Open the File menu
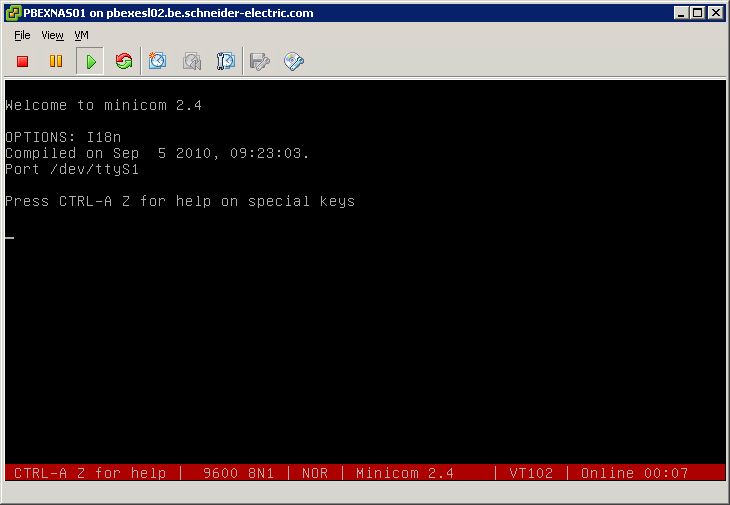730x505 pixels. pos(22,35)
